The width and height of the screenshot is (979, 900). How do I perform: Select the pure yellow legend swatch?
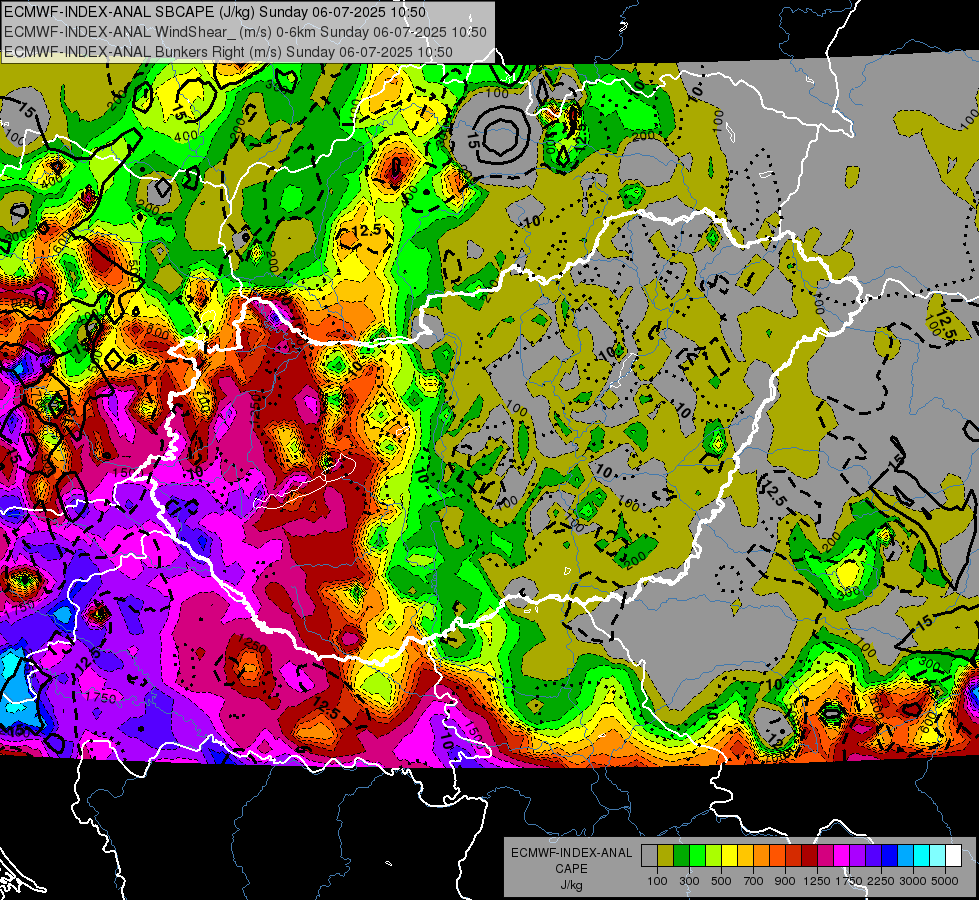[730, 856]
